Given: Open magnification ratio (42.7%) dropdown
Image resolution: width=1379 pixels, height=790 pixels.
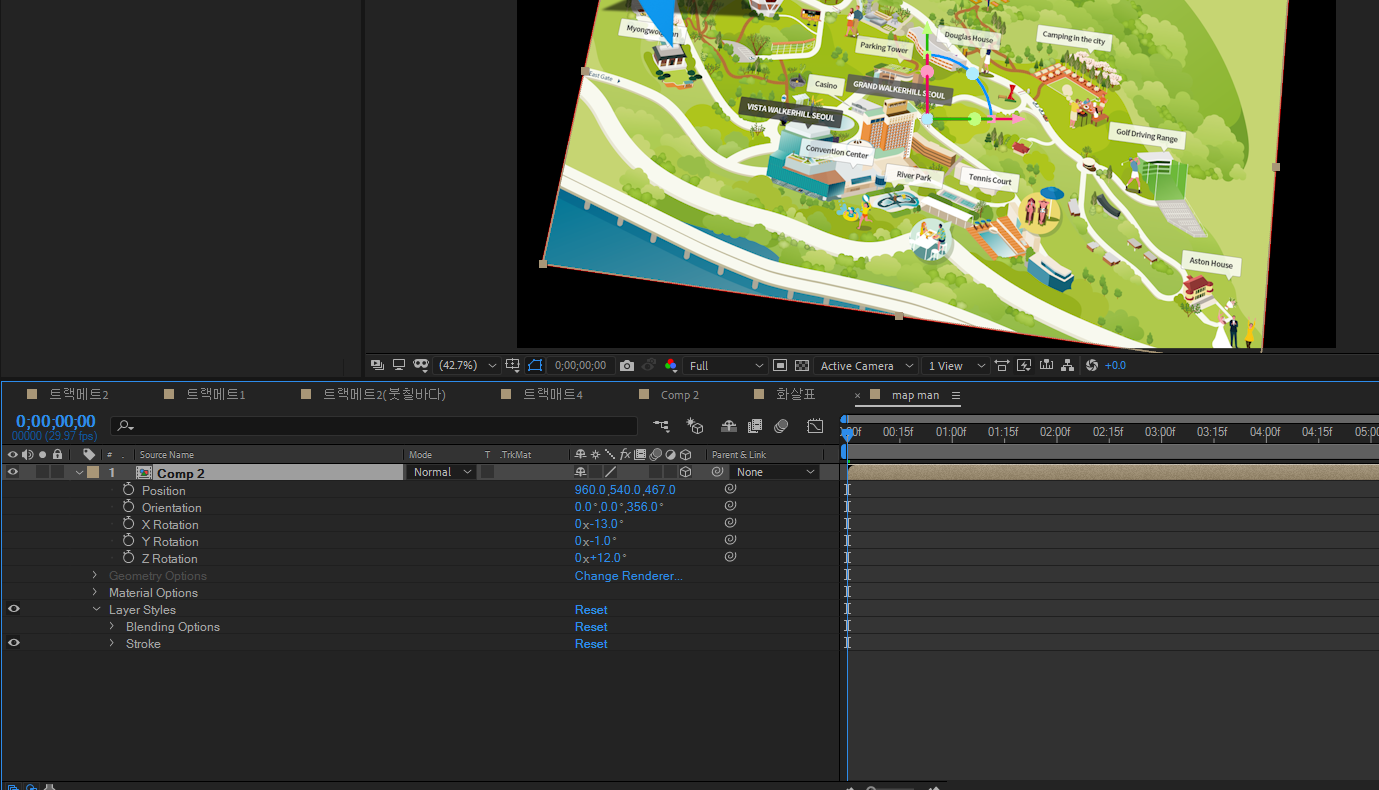Looking at the screenshot, I should [467, 365].
